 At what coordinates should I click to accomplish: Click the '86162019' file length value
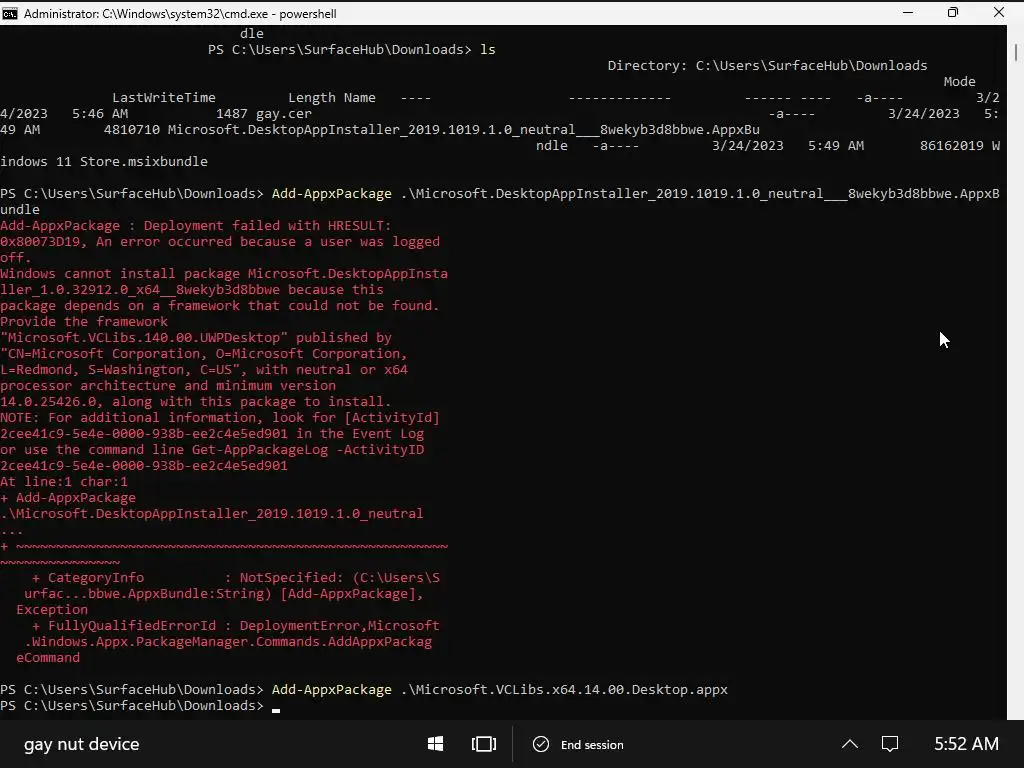coord(952,146)
